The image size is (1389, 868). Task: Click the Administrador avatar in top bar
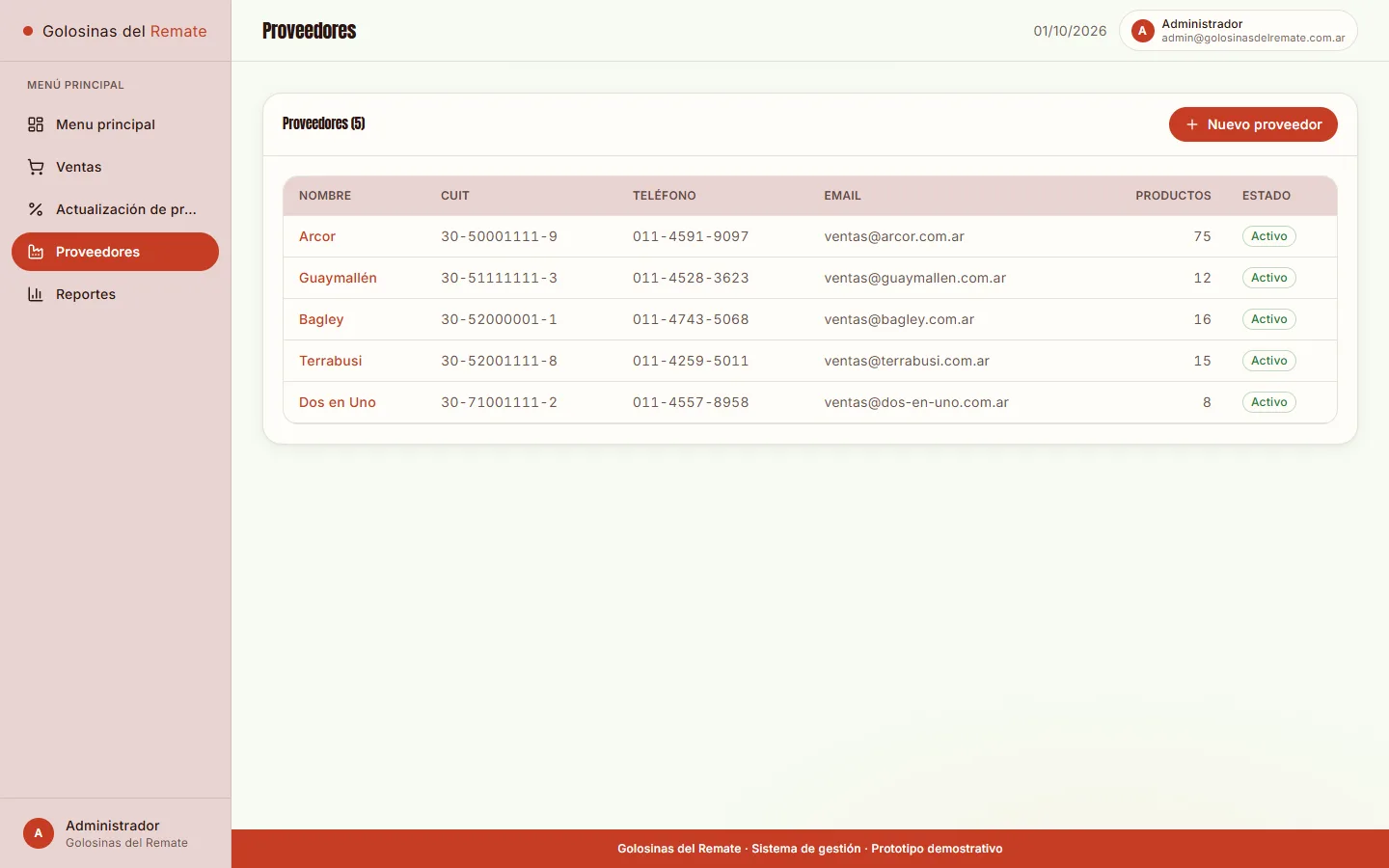[1143, 31]
